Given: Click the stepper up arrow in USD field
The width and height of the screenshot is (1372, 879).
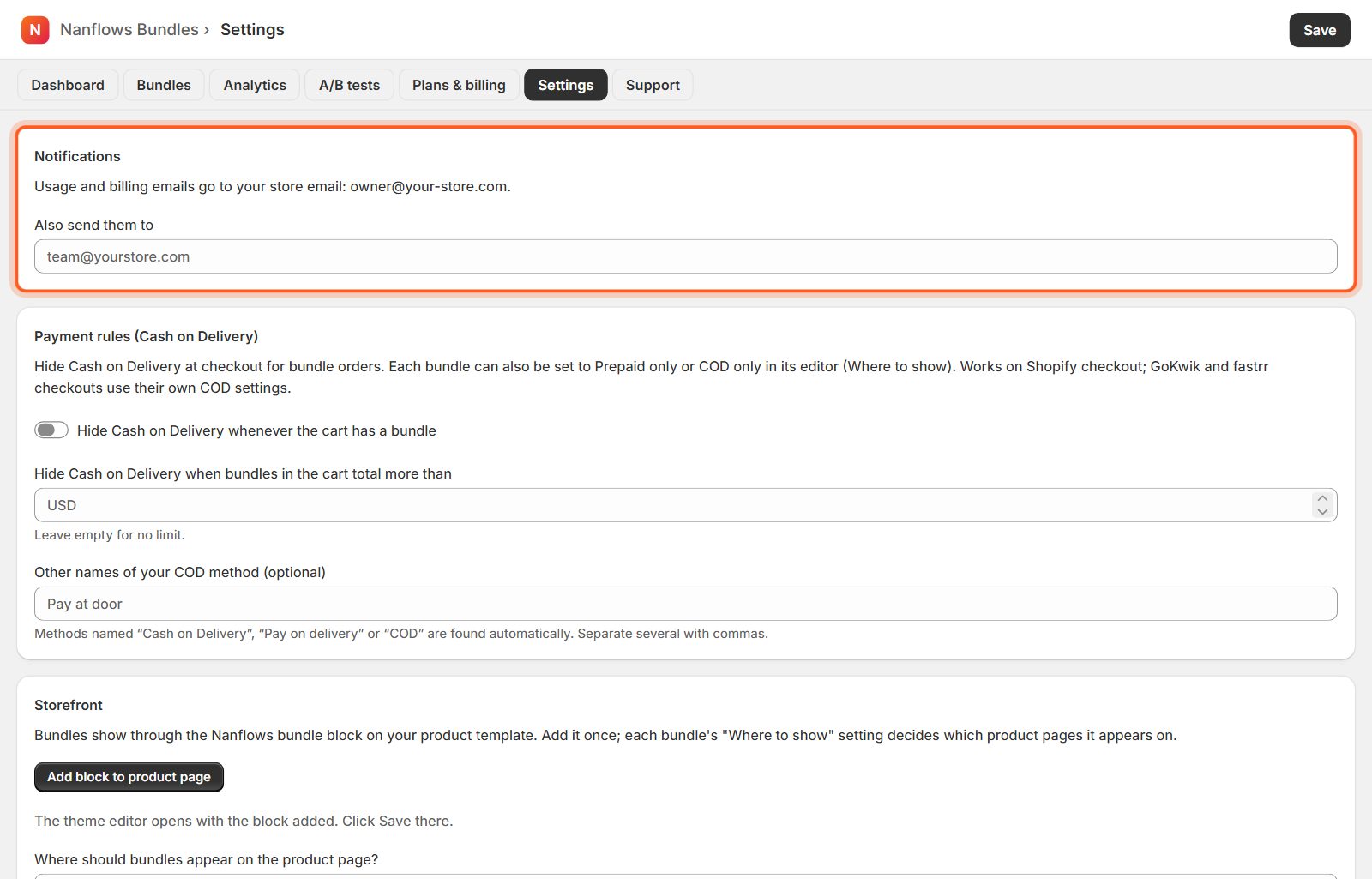Looking at the screenshot, I should coord(1322,498).
